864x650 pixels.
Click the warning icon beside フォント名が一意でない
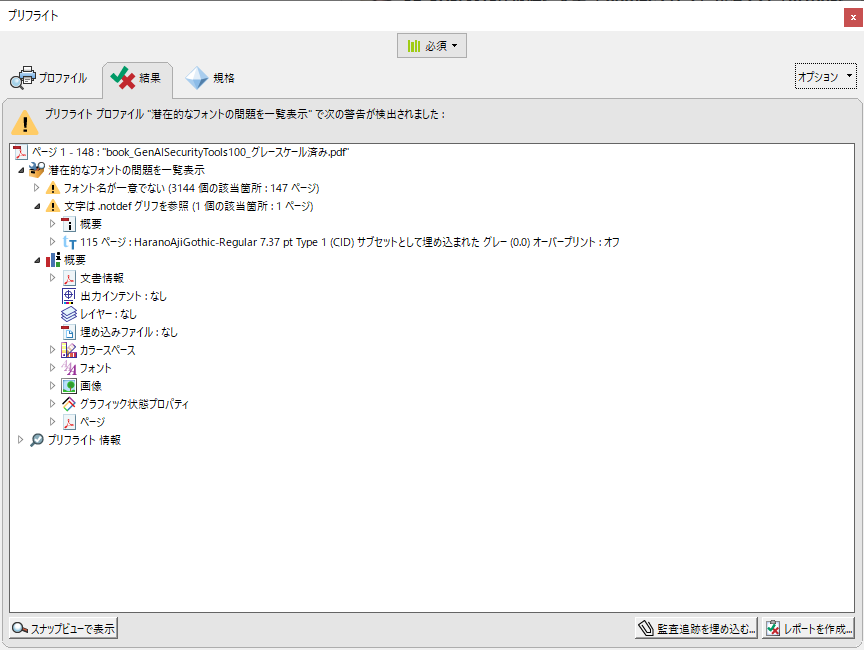53,188
